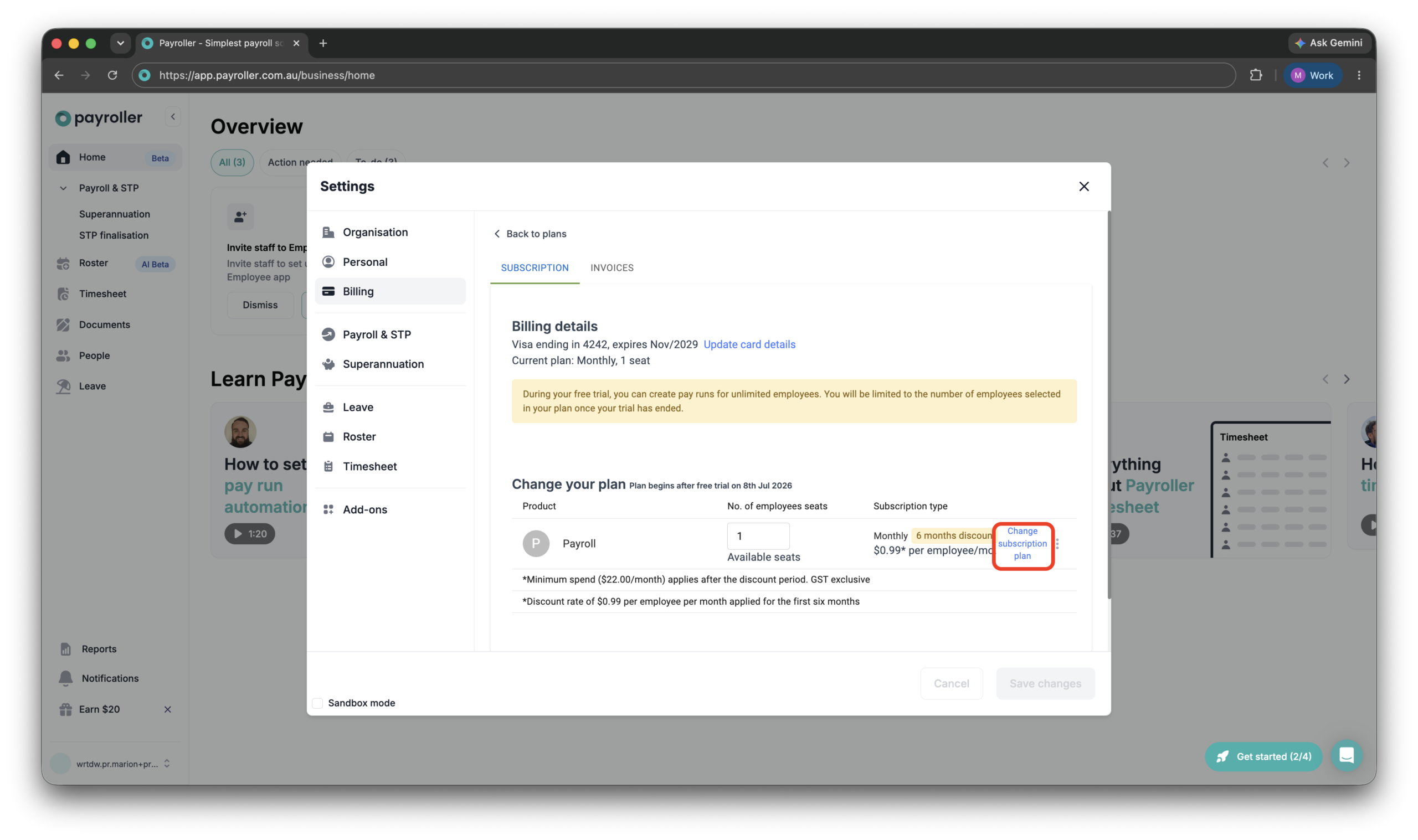Select the All (3) filter chip
The width and height of the screenshot is (1418, 840).
[x=232, y=162]
